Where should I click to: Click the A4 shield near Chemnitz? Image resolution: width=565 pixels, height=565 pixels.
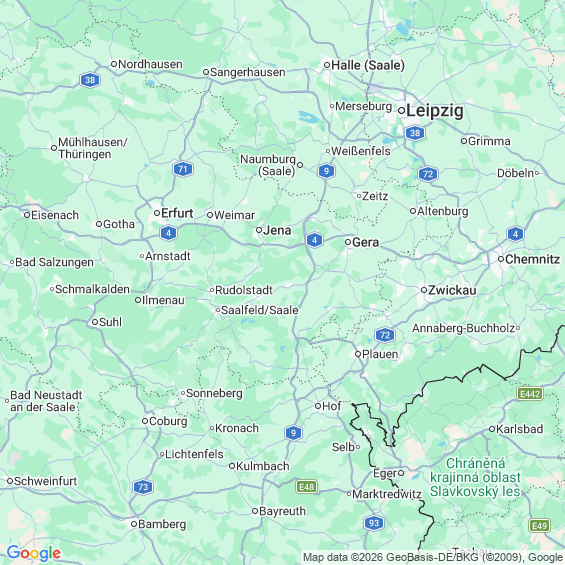pyautogui.click(x=515, y=234)
